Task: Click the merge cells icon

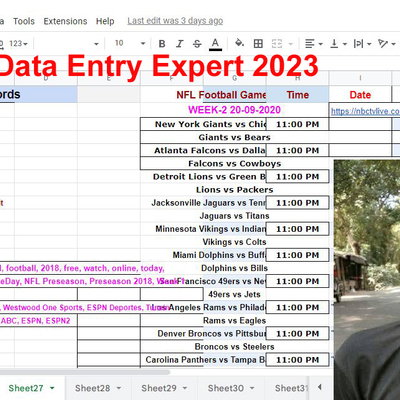Action: tap(277, 43)
